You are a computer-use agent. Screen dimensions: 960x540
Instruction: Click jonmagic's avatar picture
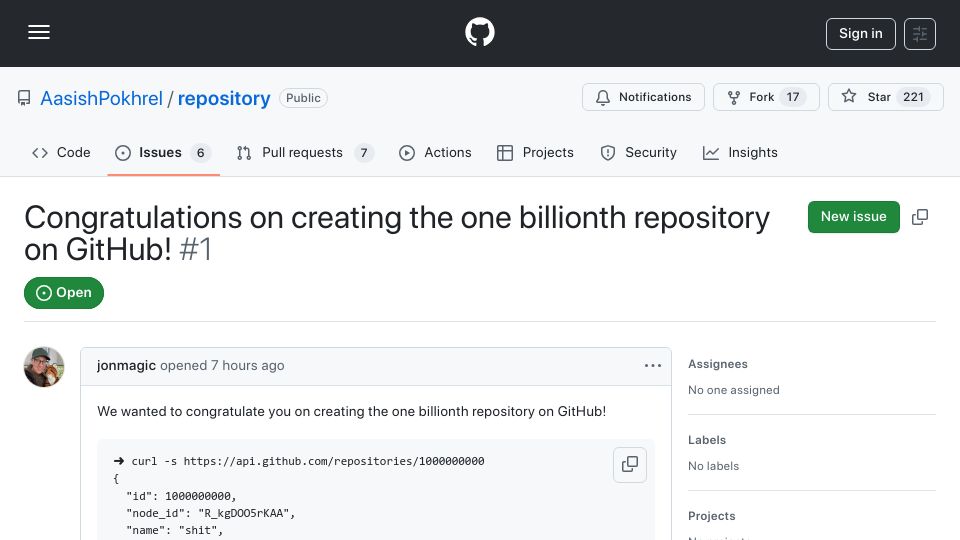point(44,367)
